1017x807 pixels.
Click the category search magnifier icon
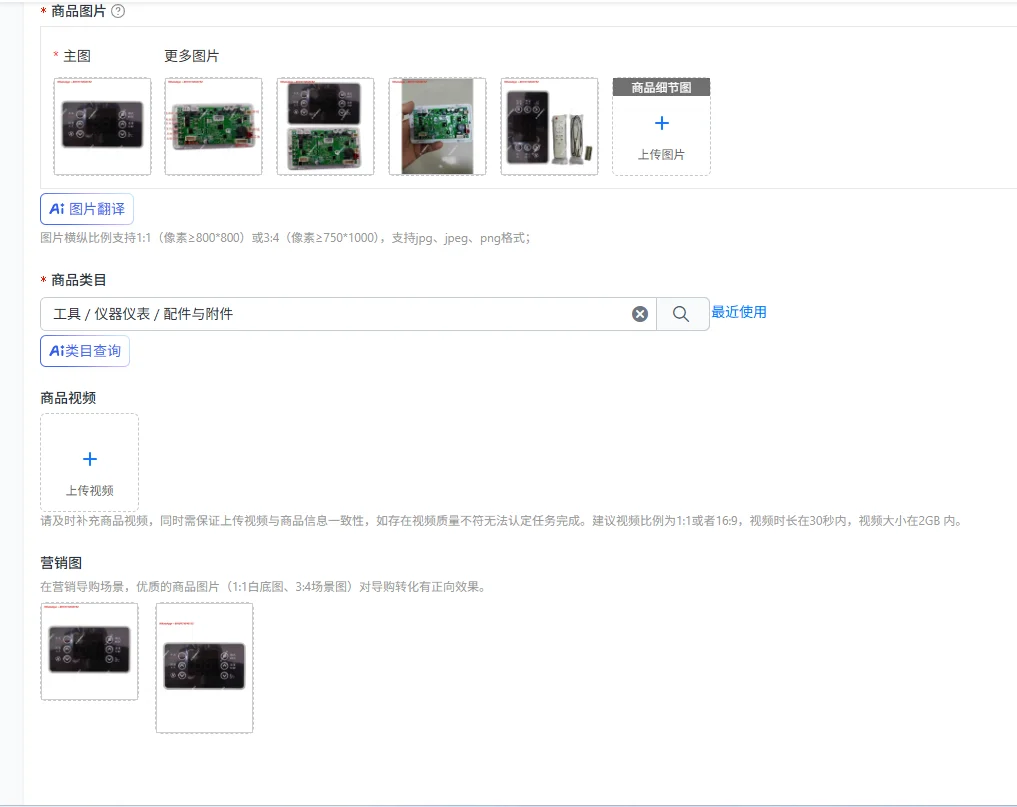681,314
